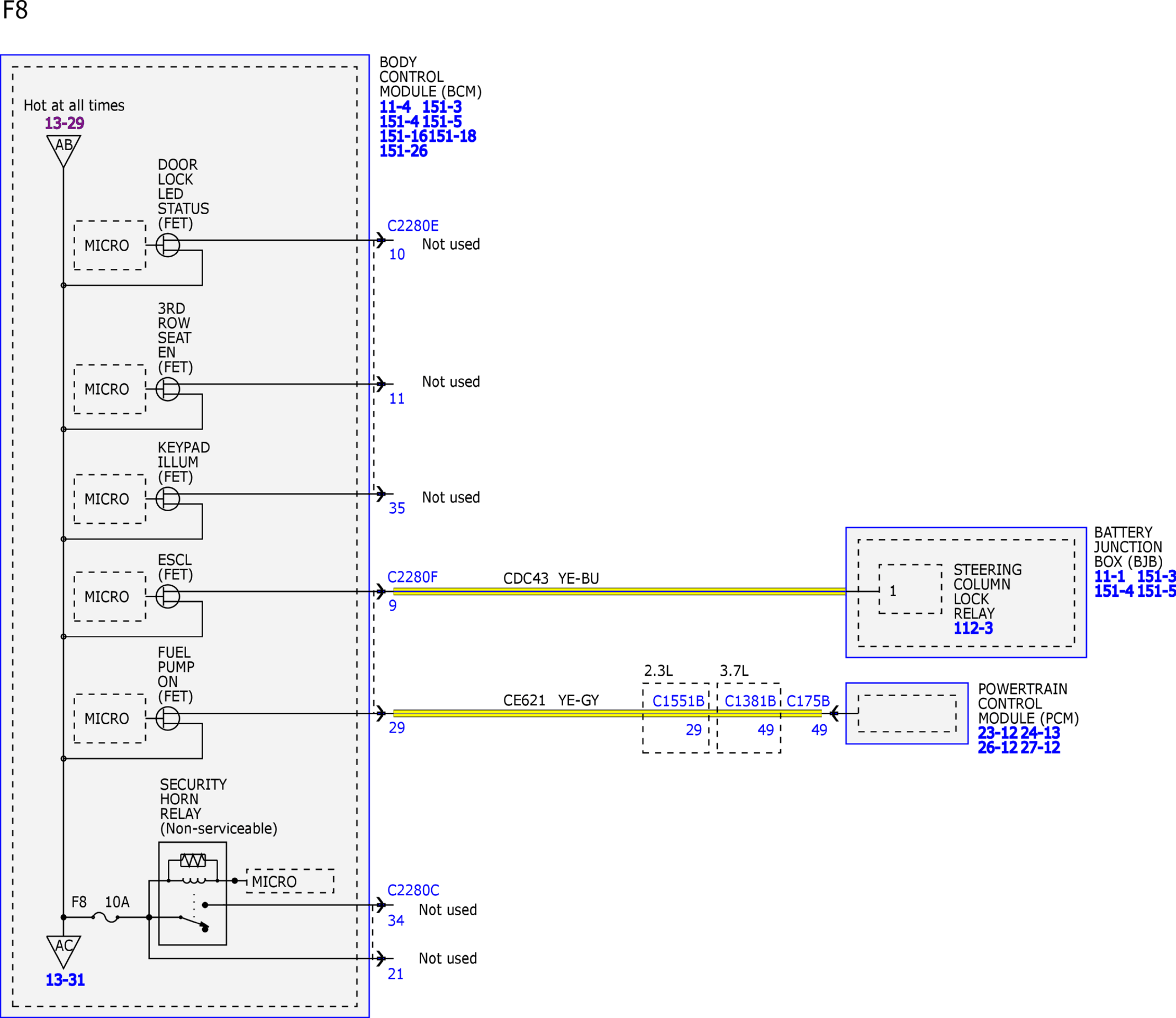This screenshot has height=1018, width=1176.
Task: Select the CE621 YE-GY wire label
Action: pos(551,701)
